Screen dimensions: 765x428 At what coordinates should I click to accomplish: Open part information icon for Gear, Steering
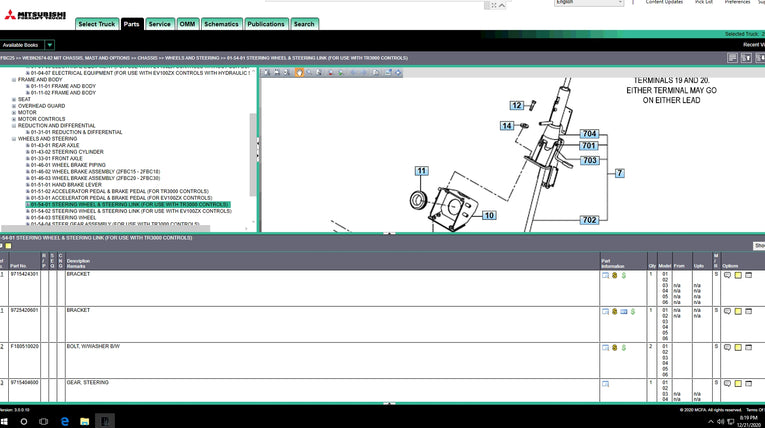[605, 383]
